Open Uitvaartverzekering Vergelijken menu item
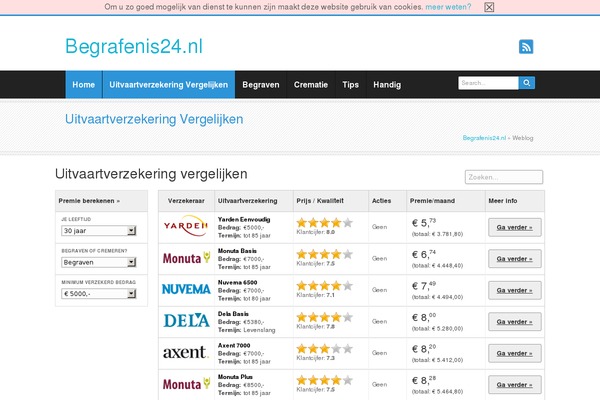Image resolution: width=600 pixels, height=400 pixels. click(169, 85)
